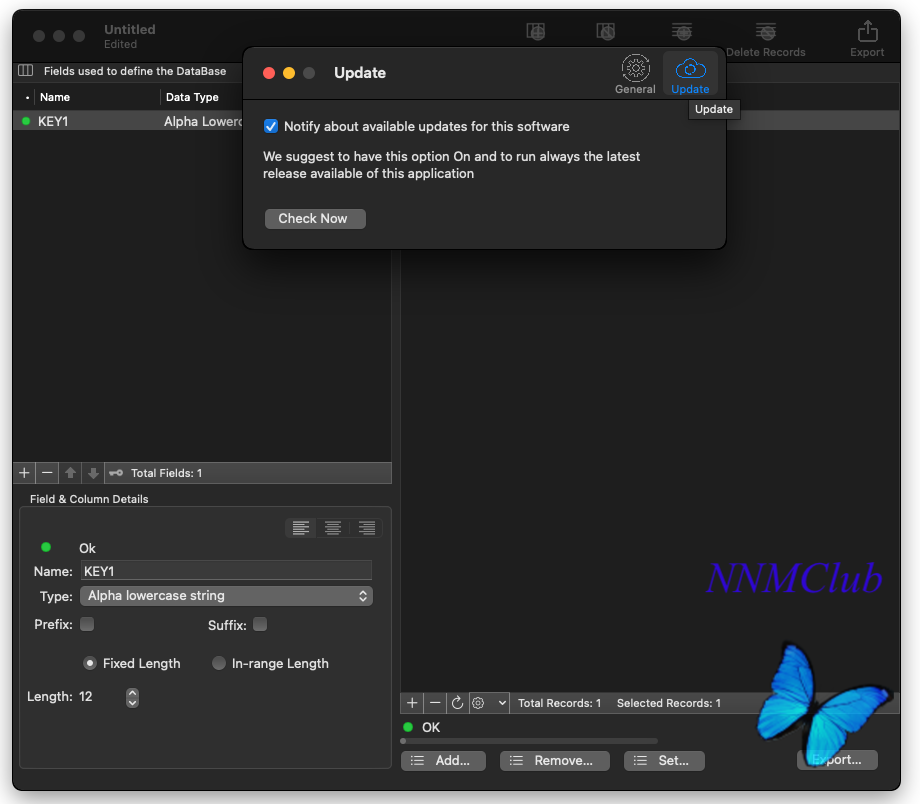Move field down with the down arrow
920x804 pixels.
tap(93, 473)
